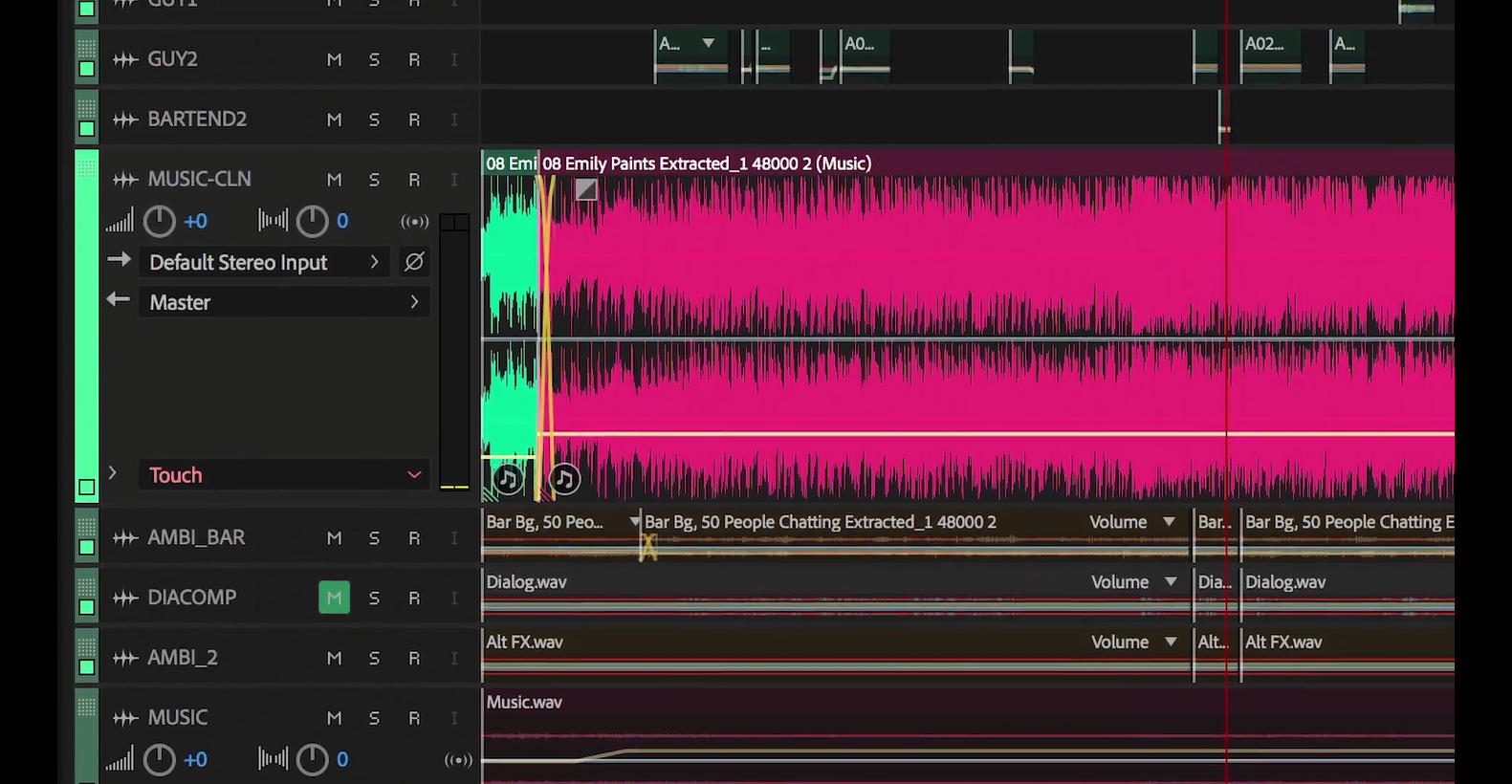This screenshot has width=1512, height=784.
Task: Click BARTEND2 track color square
Action: [86, 129]
